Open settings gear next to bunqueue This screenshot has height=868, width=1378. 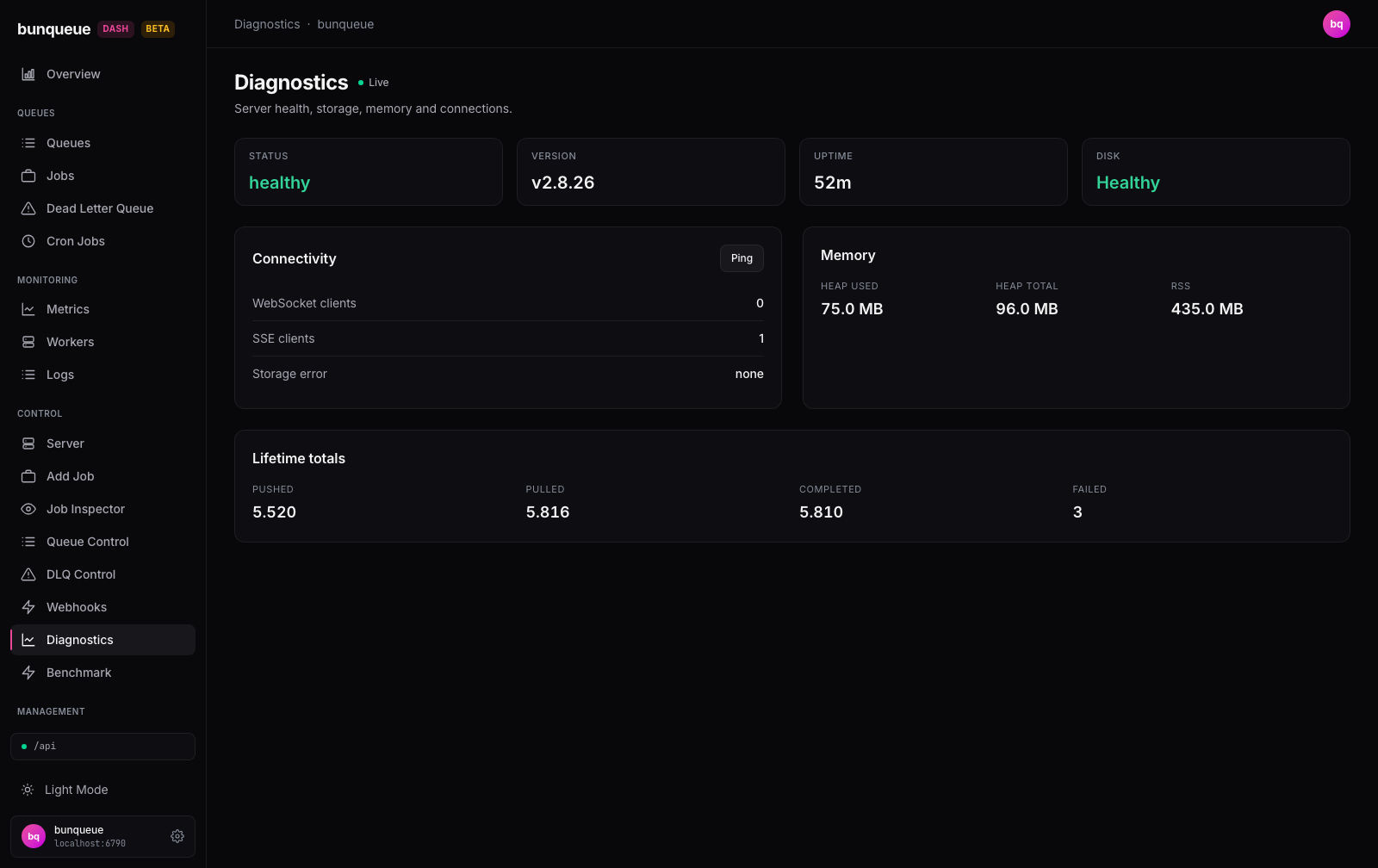[x=177, y=836]
